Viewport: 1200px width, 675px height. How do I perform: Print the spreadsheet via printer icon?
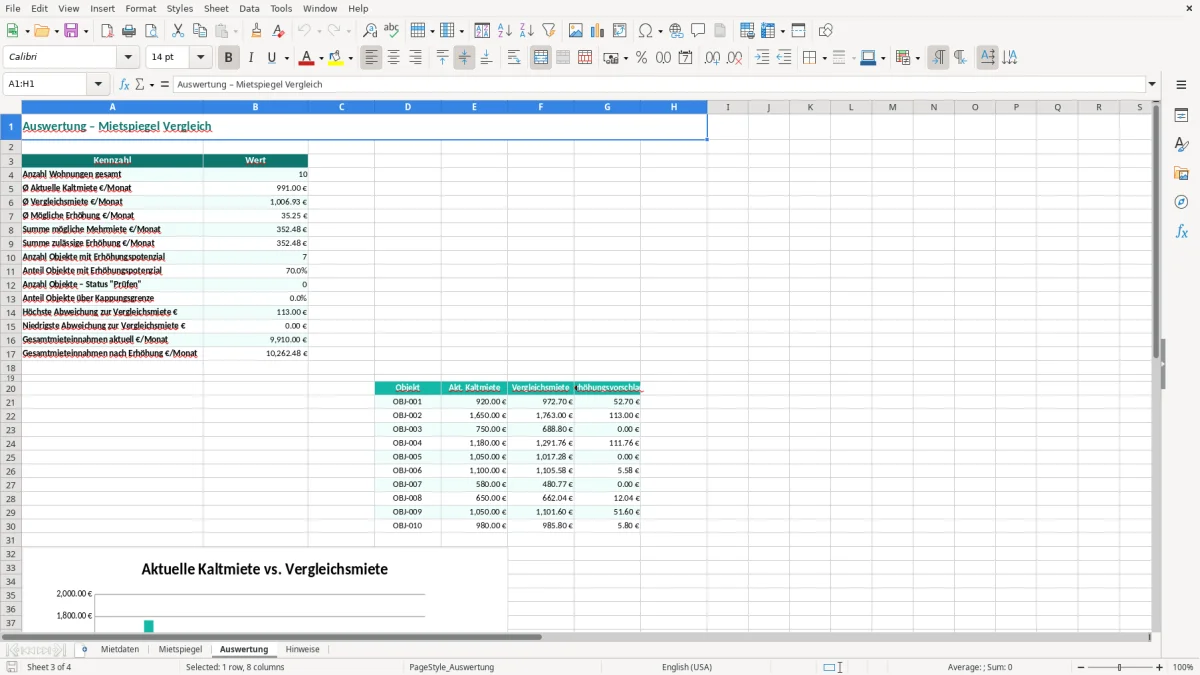click(x=129, y=31)
